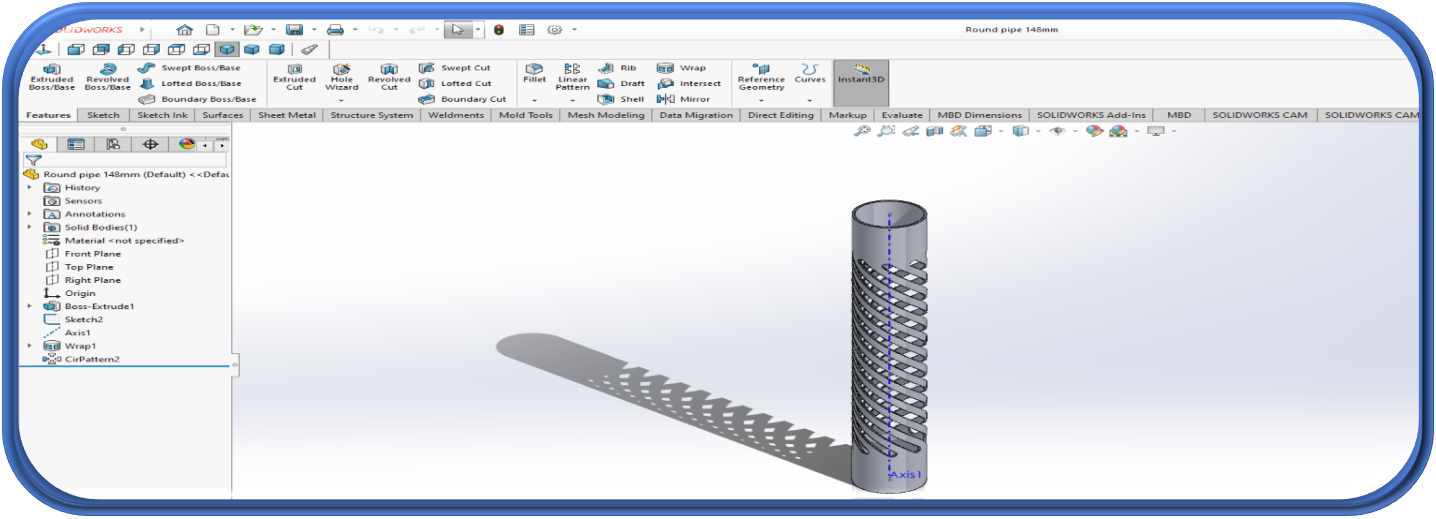Expand the Wrap1 tree node
1436x519 pixels.
click(29, 346)
